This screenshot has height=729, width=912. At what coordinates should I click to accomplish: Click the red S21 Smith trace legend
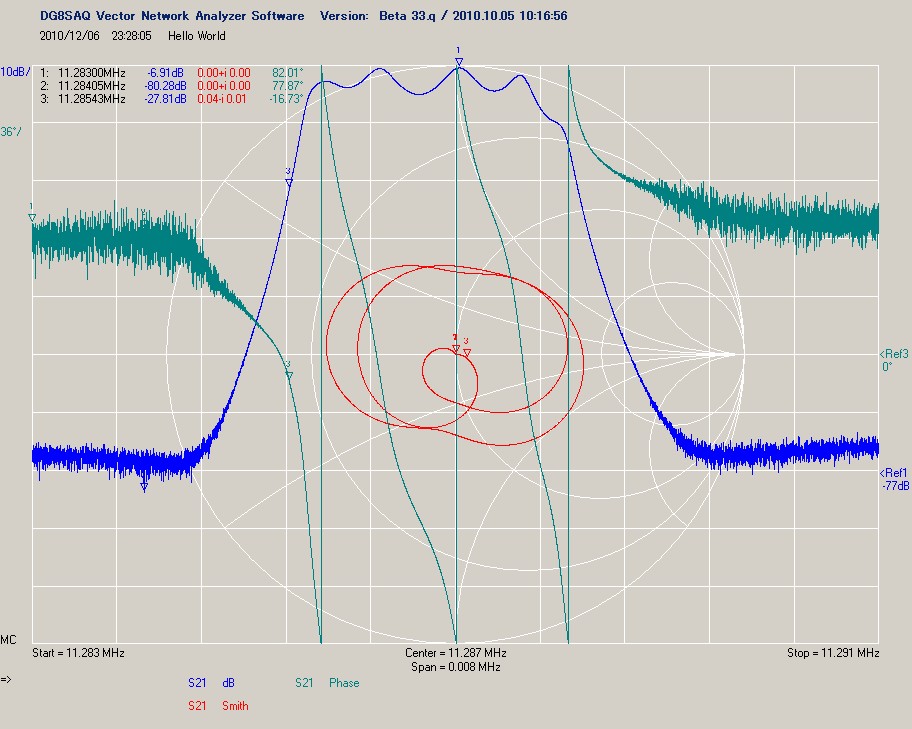click(218, 706)
